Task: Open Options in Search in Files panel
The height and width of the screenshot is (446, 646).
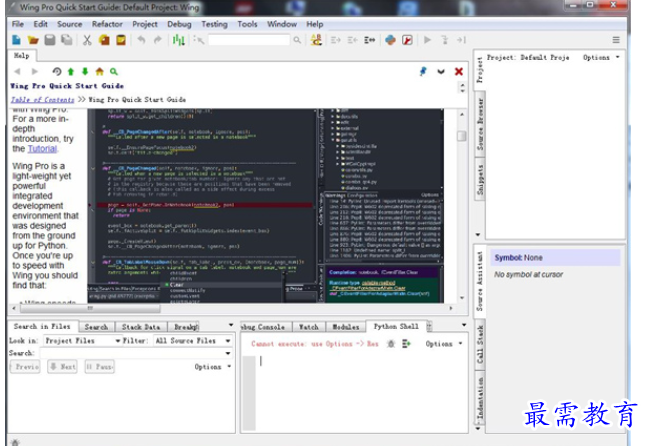Action: (212, 367)
